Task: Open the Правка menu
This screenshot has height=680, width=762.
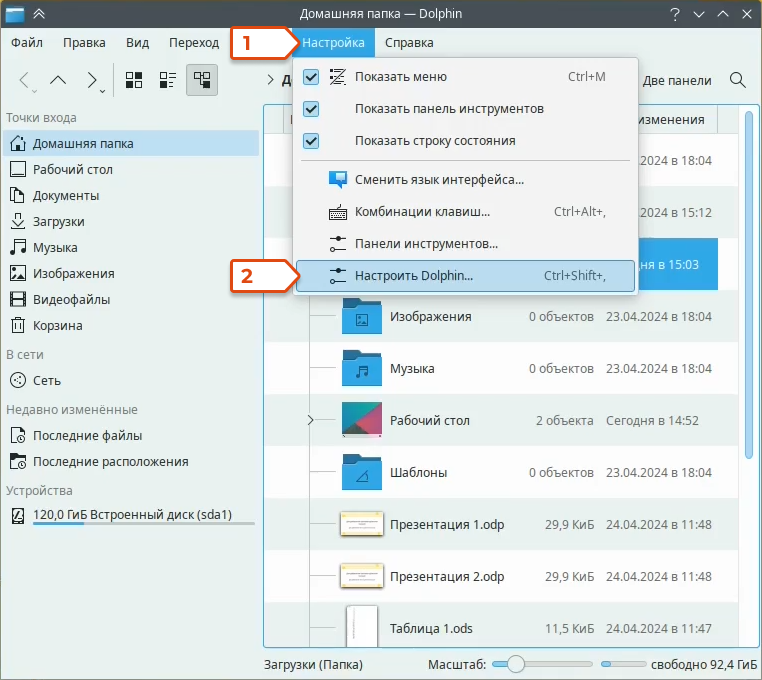Action: pos(84,43)
